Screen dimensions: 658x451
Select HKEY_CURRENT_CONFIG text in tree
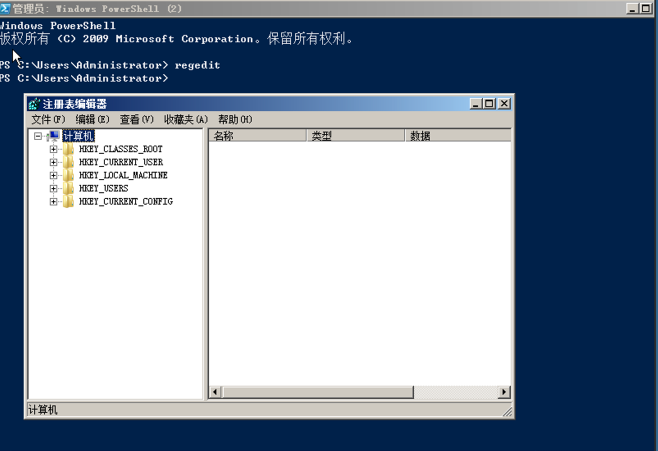click(x=126, y=201)
